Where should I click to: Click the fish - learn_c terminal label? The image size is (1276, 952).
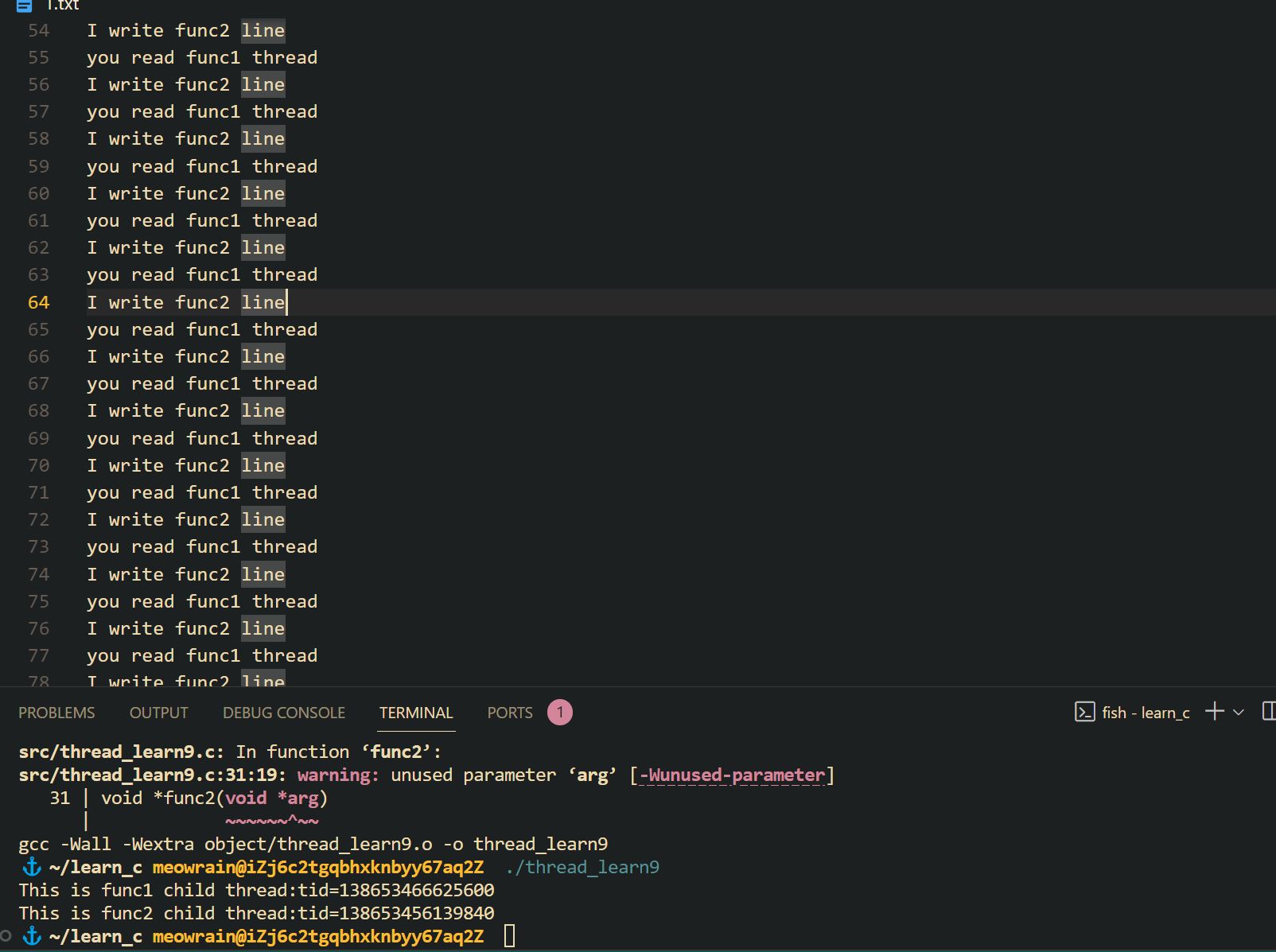pyautogui.click(x=1145, y=713)
